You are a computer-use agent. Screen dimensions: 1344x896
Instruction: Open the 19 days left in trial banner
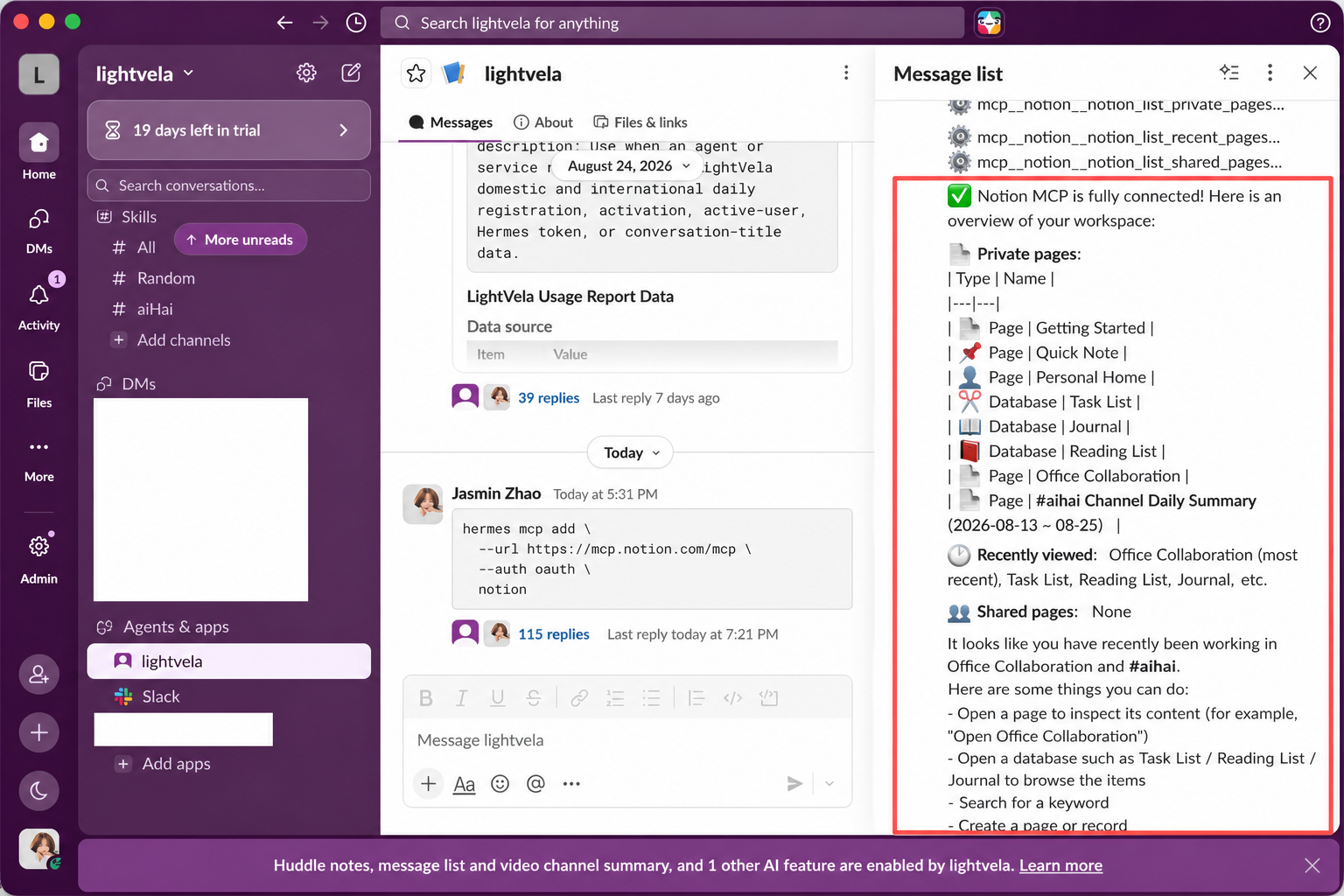point(229,130)
